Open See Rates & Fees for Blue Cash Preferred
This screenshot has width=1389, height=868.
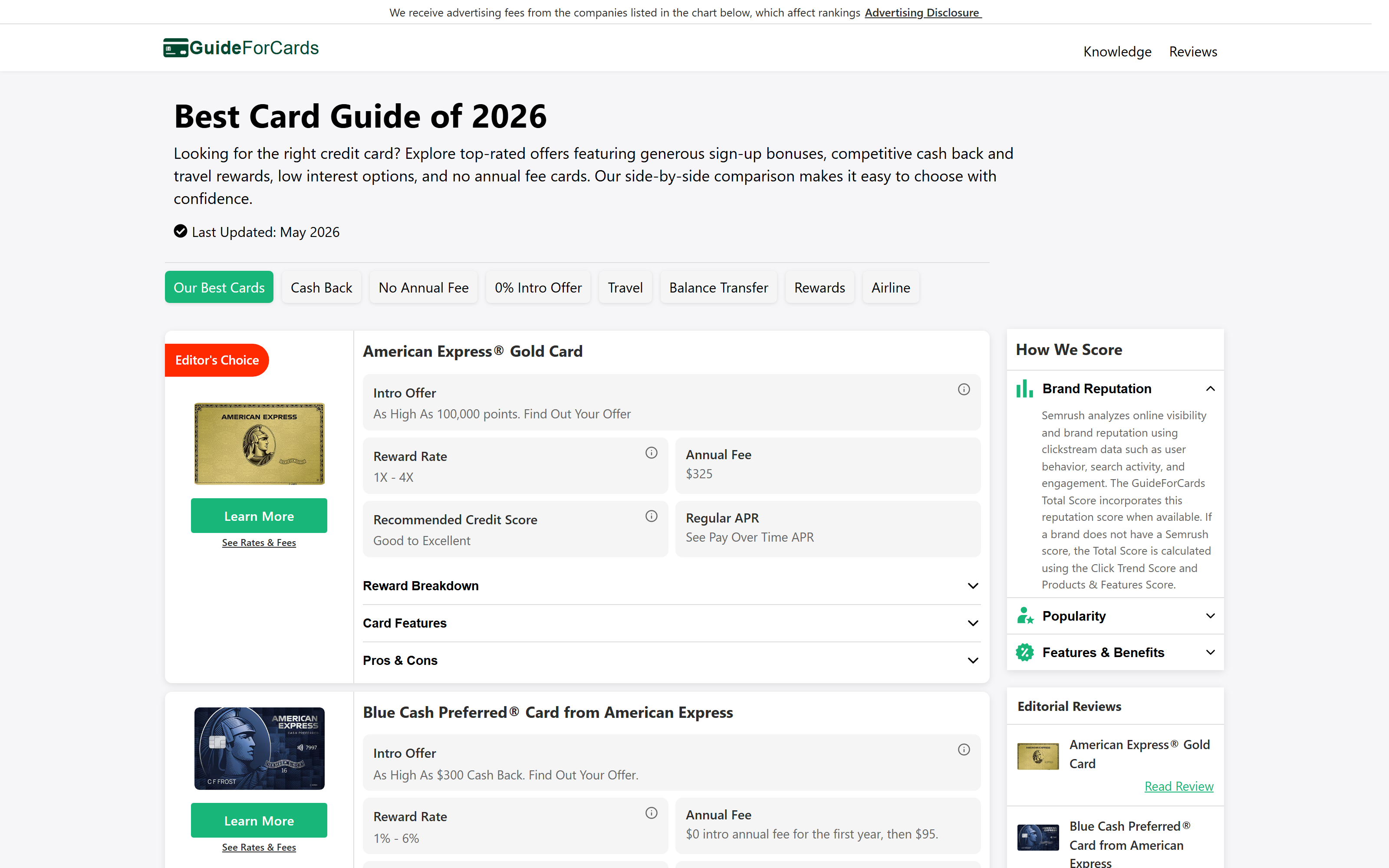[x=259, y=847]
